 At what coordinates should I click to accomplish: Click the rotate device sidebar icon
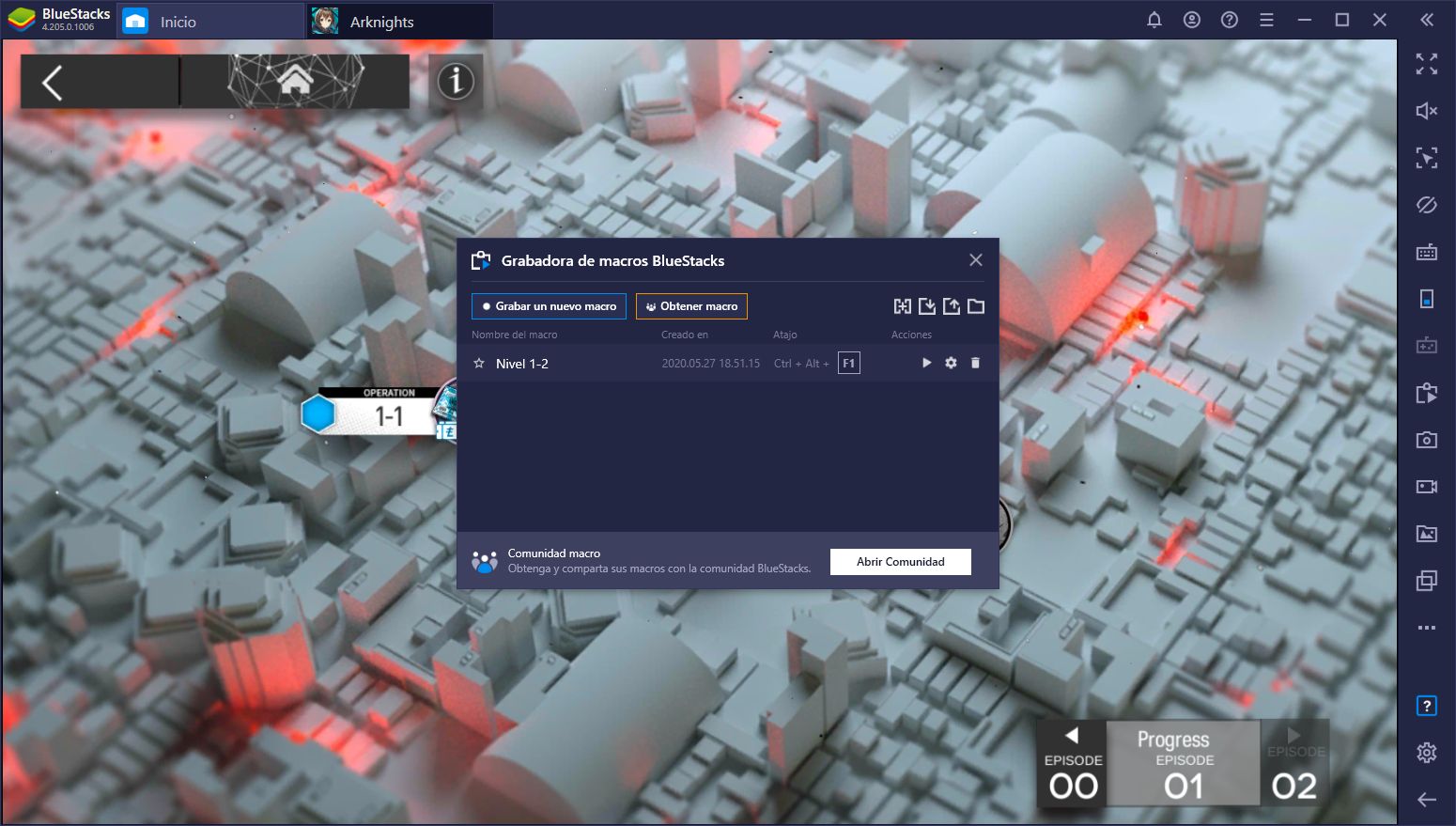click(1427, 299)
